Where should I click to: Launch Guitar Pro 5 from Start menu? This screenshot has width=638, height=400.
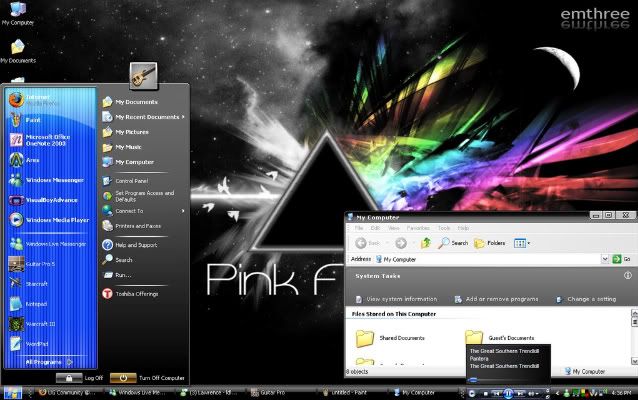(x=51, y=264)
